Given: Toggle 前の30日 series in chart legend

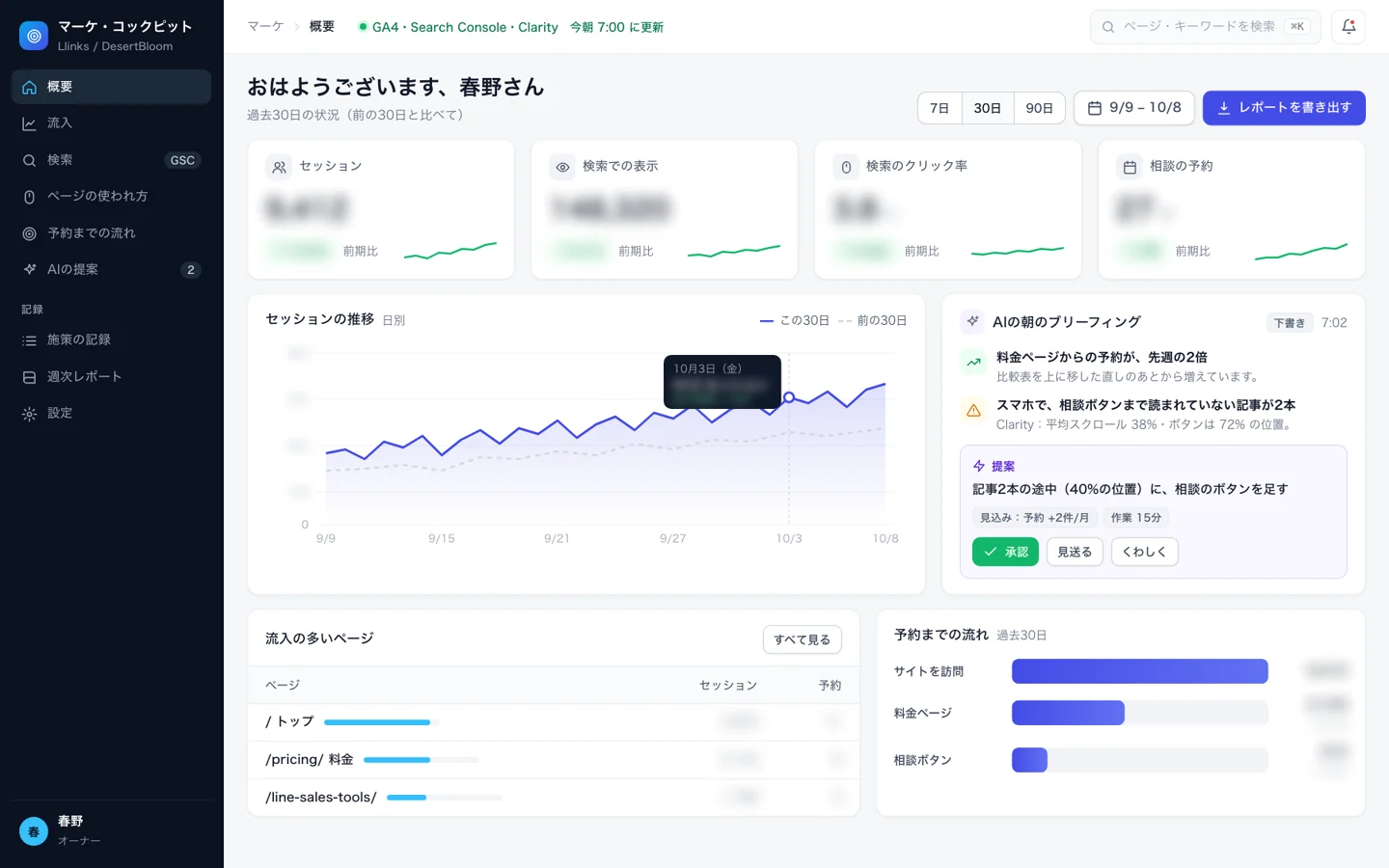Looking at the screenshot, I should 872,320.
